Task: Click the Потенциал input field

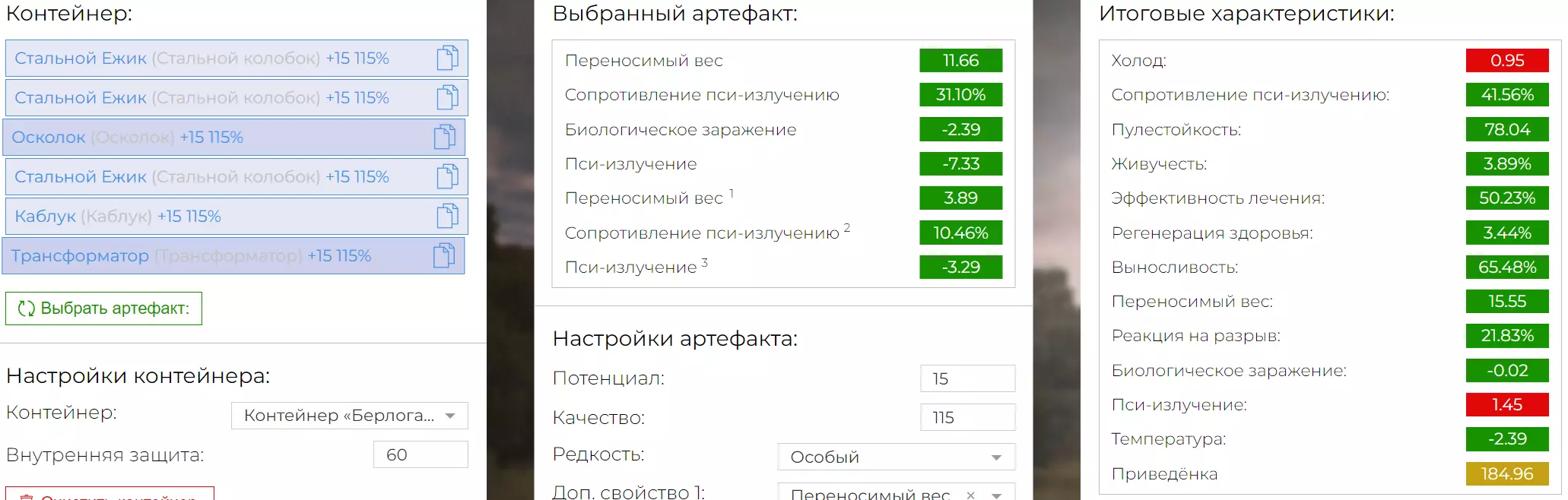Action: 967,378
